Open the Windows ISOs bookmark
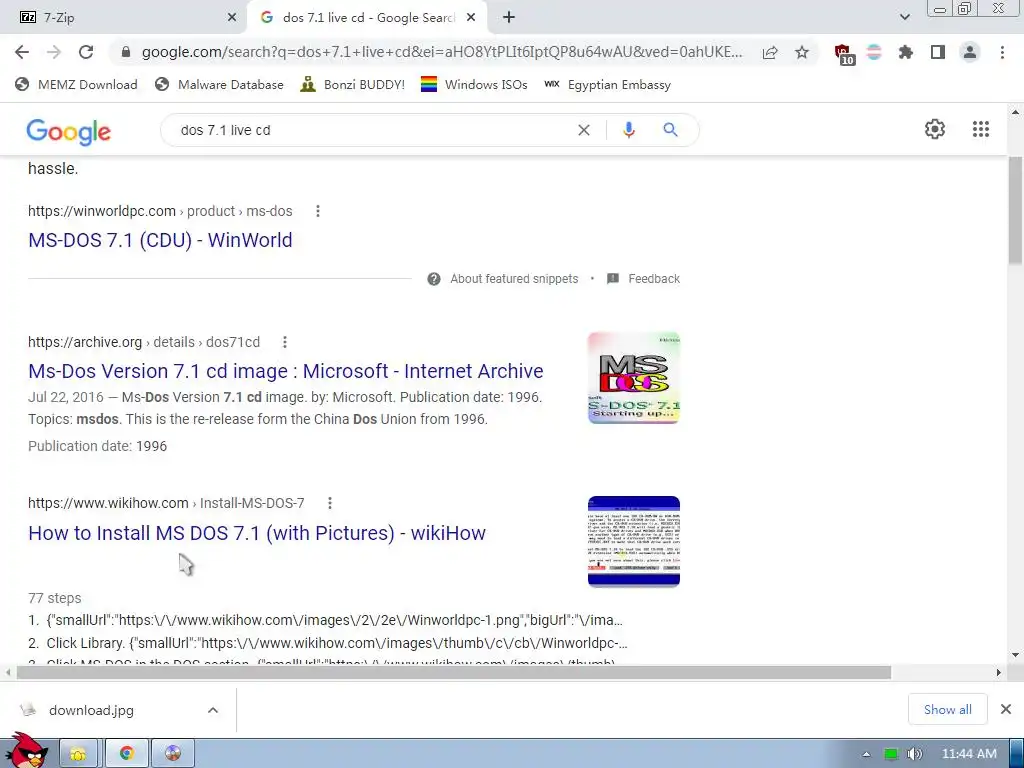This screenshot has height=768, width=1024. [474, 84]
